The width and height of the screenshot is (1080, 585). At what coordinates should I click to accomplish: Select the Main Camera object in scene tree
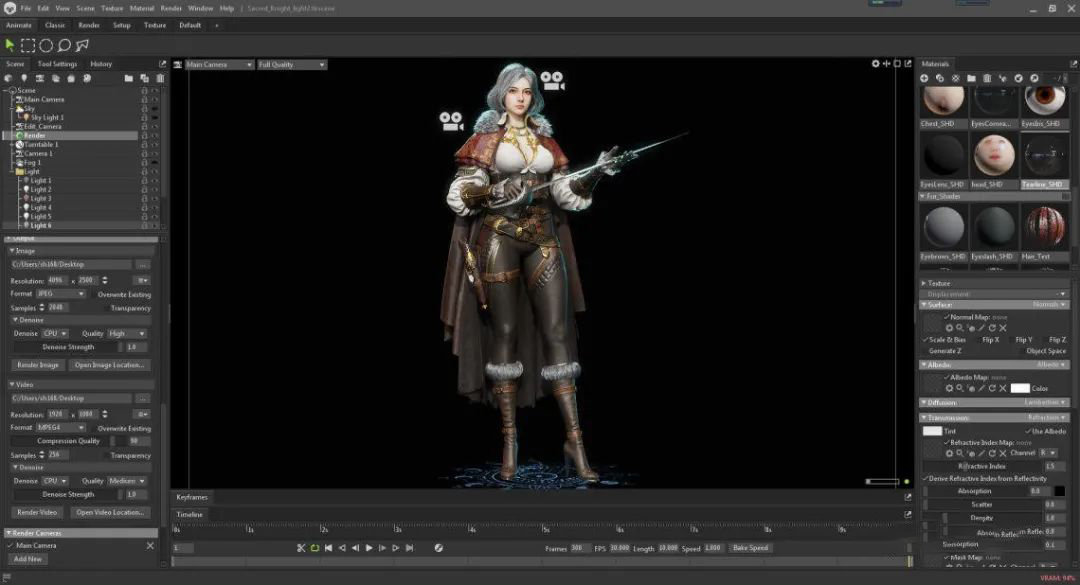pyautogui.click(x=43, y=99)
